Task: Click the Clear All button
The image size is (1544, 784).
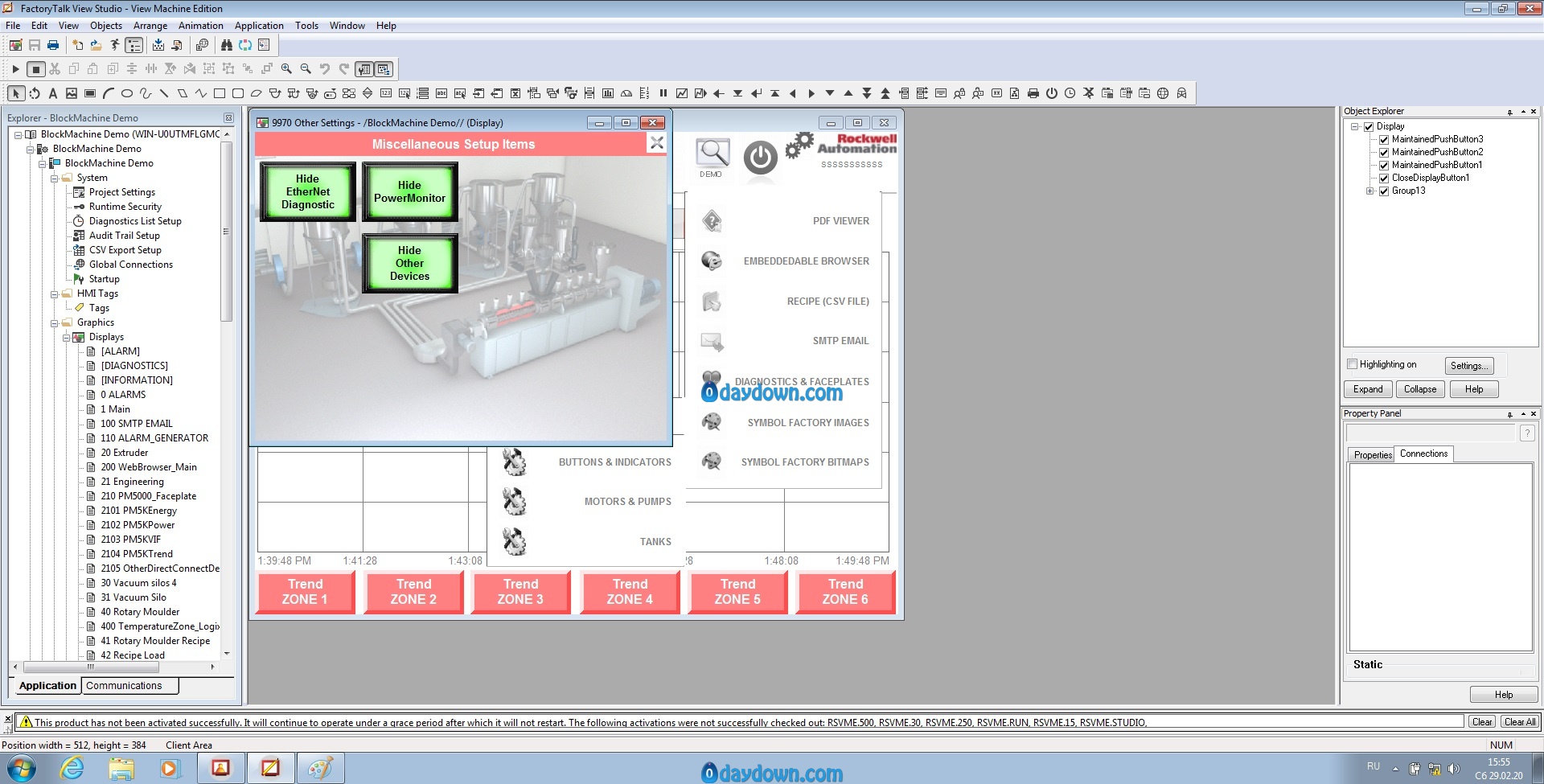Action: [1520, 722]
